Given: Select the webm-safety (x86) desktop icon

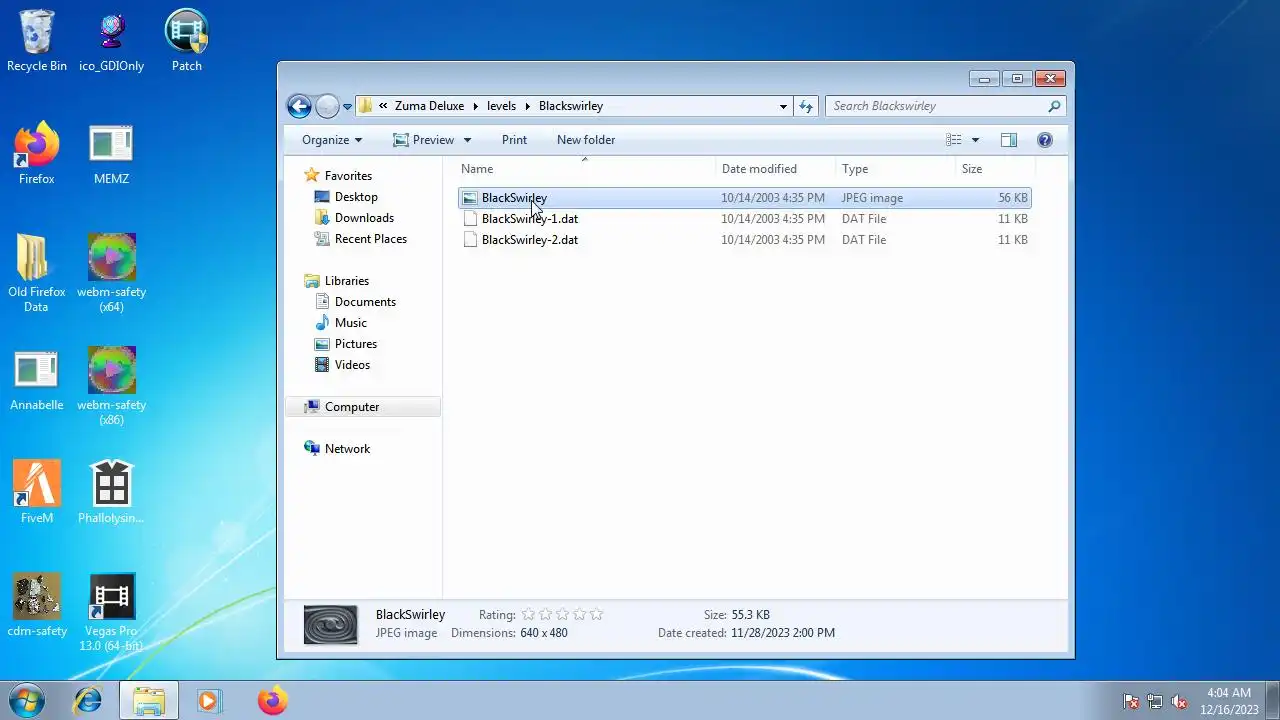Looking at the screenshot, I should point(111,386).
